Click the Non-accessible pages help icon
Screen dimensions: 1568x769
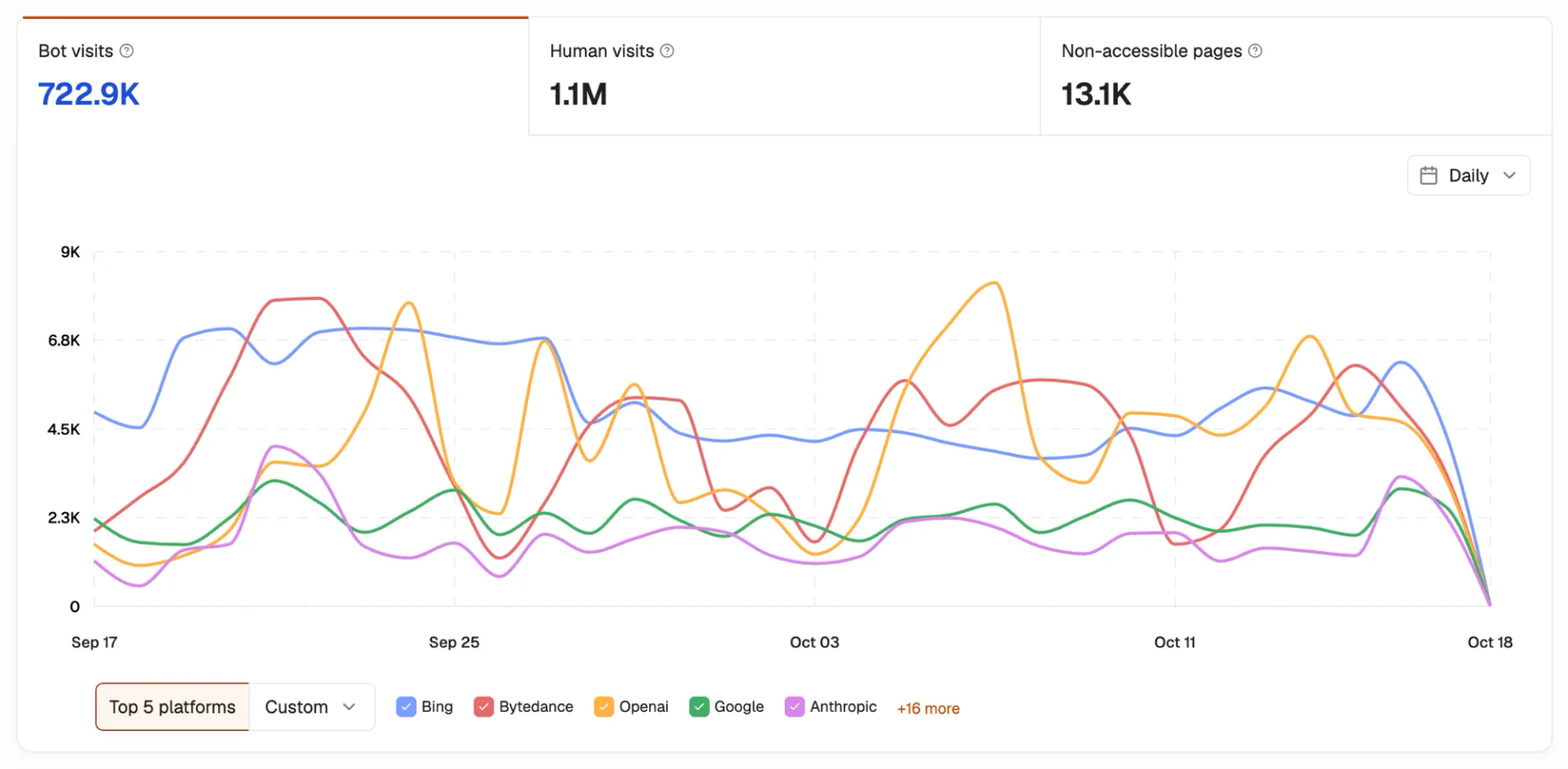(1255, 51)
